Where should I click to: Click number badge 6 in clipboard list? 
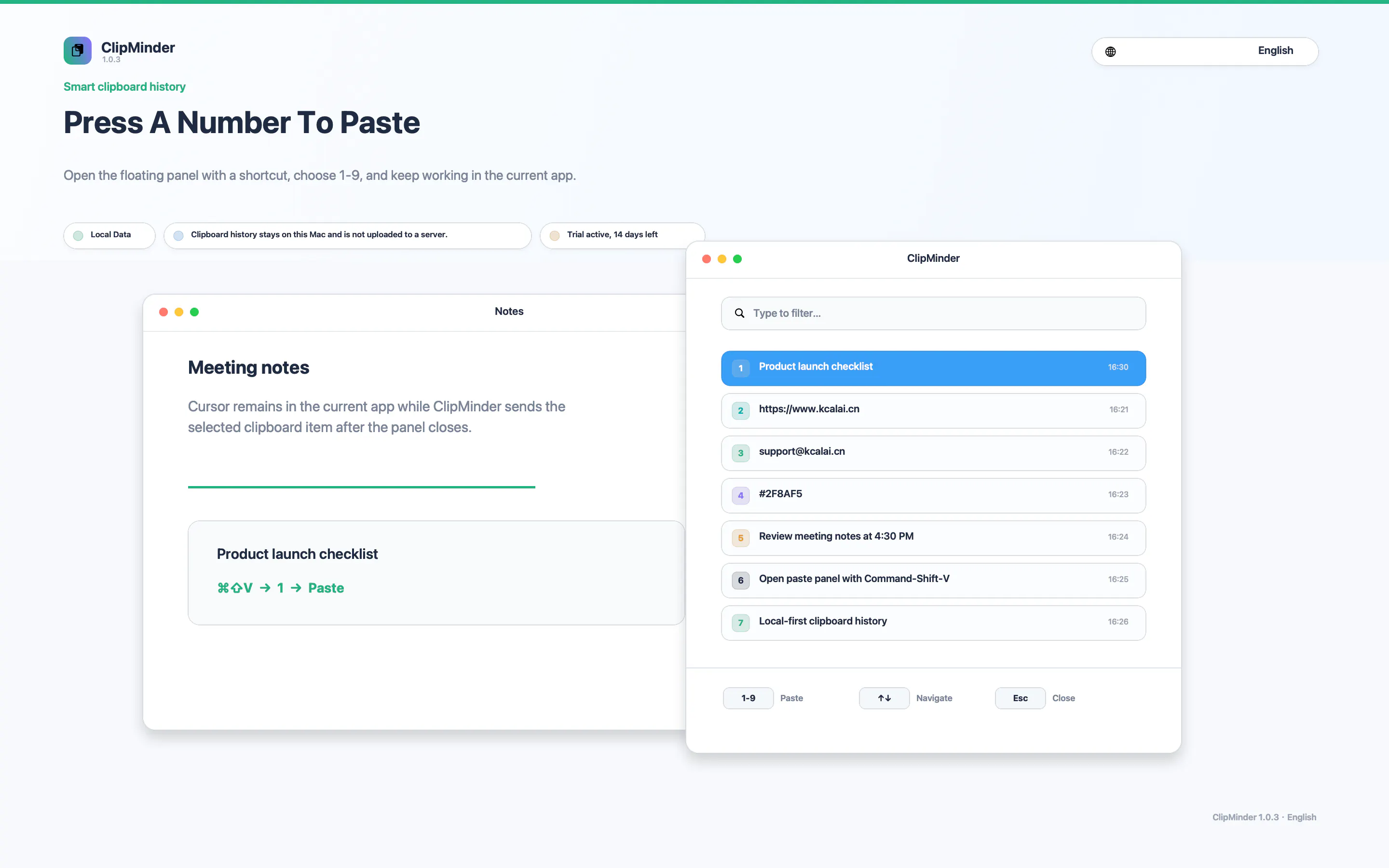(x=740, y=581)
